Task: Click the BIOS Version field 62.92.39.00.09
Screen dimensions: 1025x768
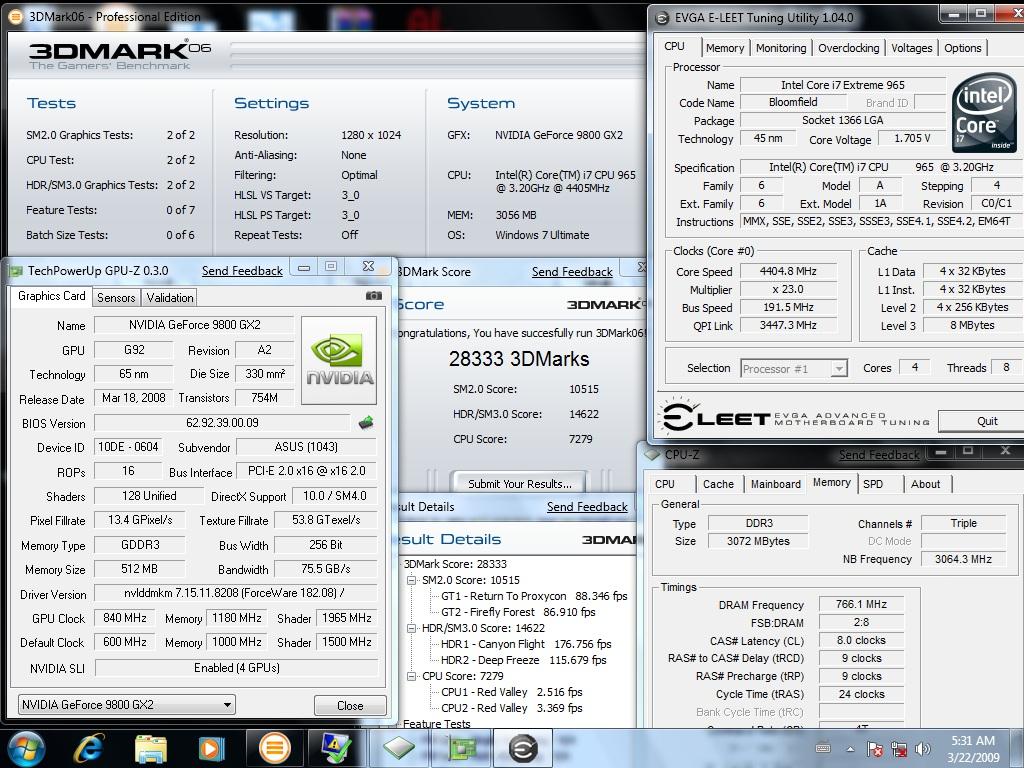Action: click(x=222, y=423)
